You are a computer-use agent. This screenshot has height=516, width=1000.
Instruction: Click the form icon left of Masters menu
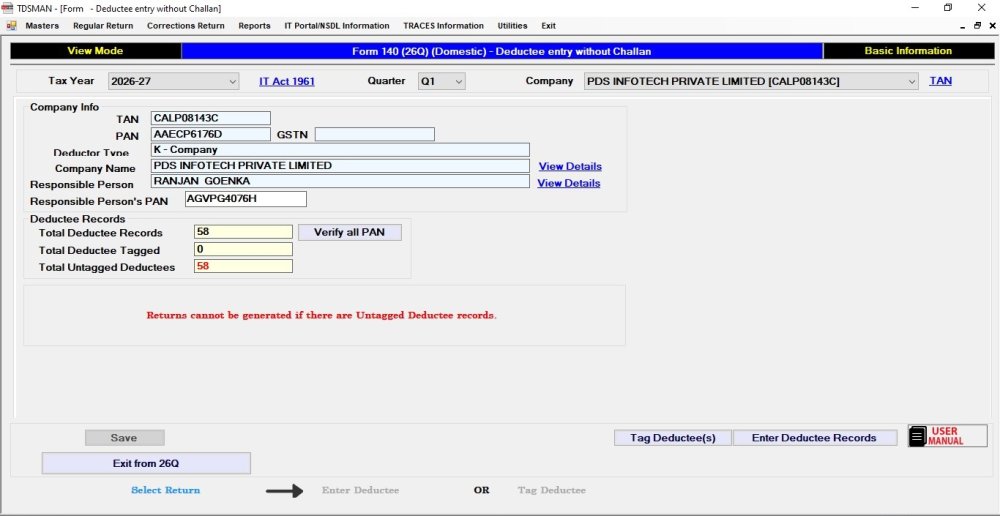pos(11,26)
